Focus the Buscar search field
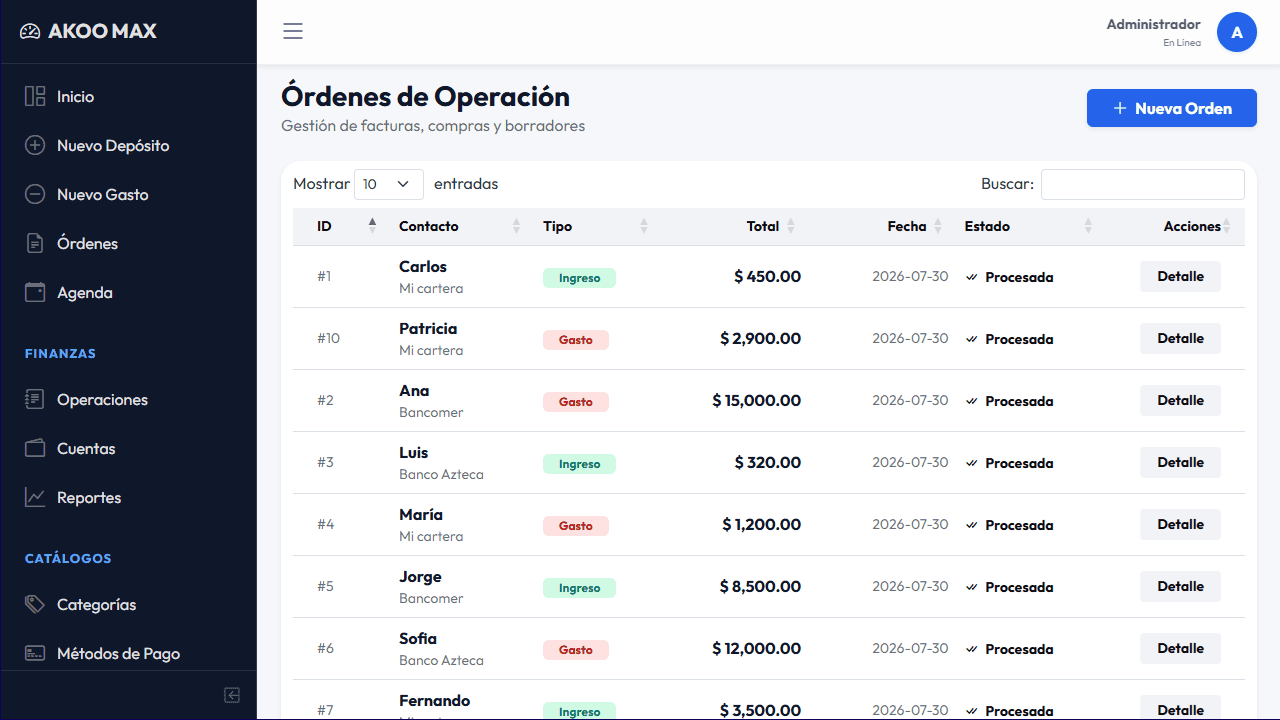 pyautogui.click(x=1143, y=184)
